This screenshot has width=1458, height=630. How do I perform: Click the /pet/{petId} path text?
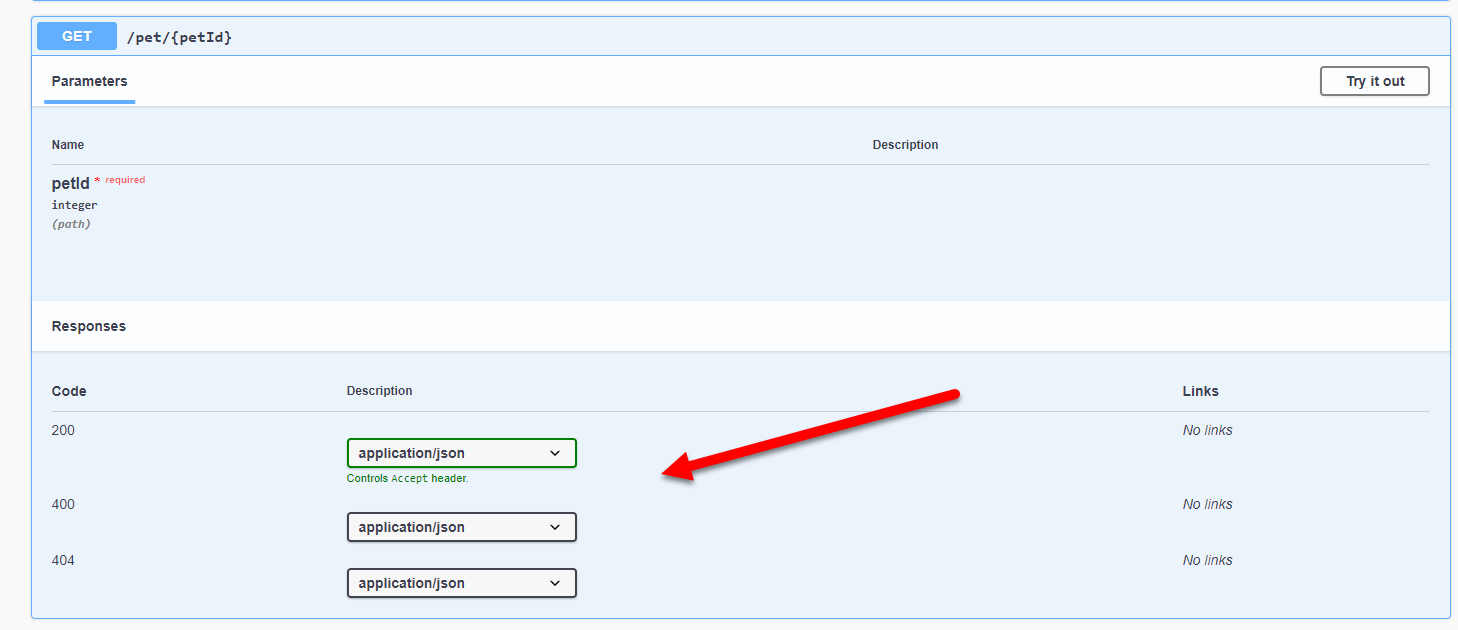click(180, 37)
